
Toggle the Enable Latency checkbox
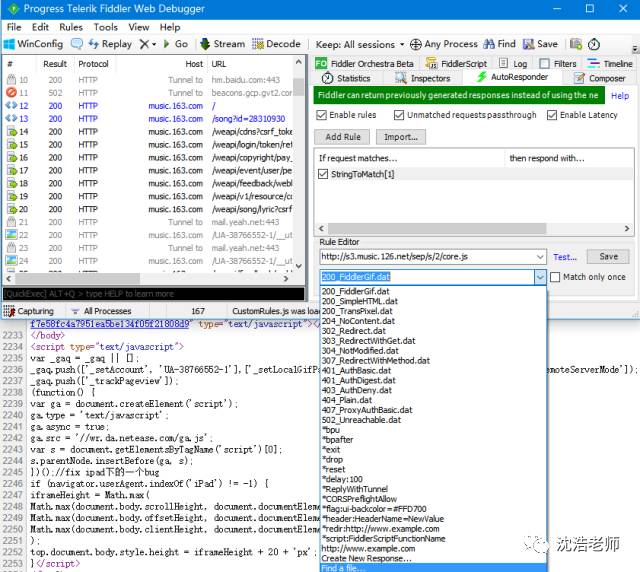click(552, 115)
